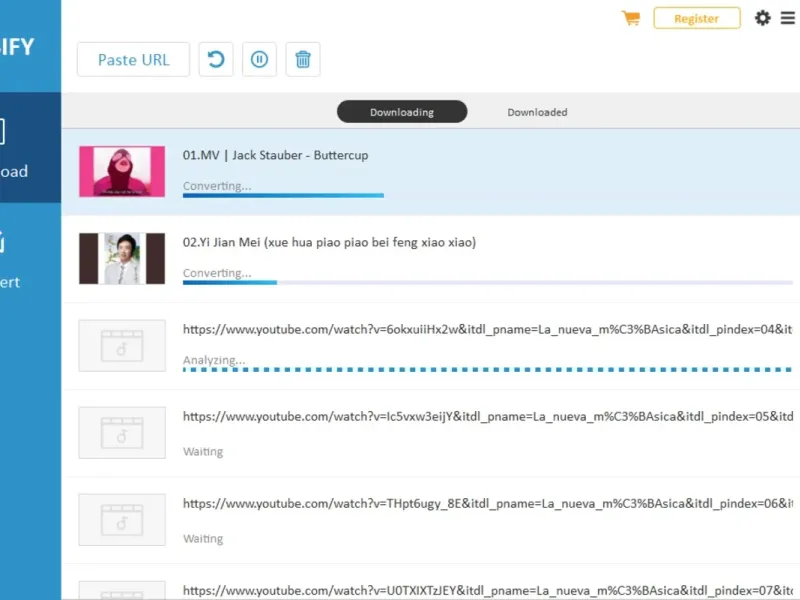Viewport: 800px width, 600px height.
Task: Click placeholder thumbnail for pindex=06 item
Action: coord(122,520)
